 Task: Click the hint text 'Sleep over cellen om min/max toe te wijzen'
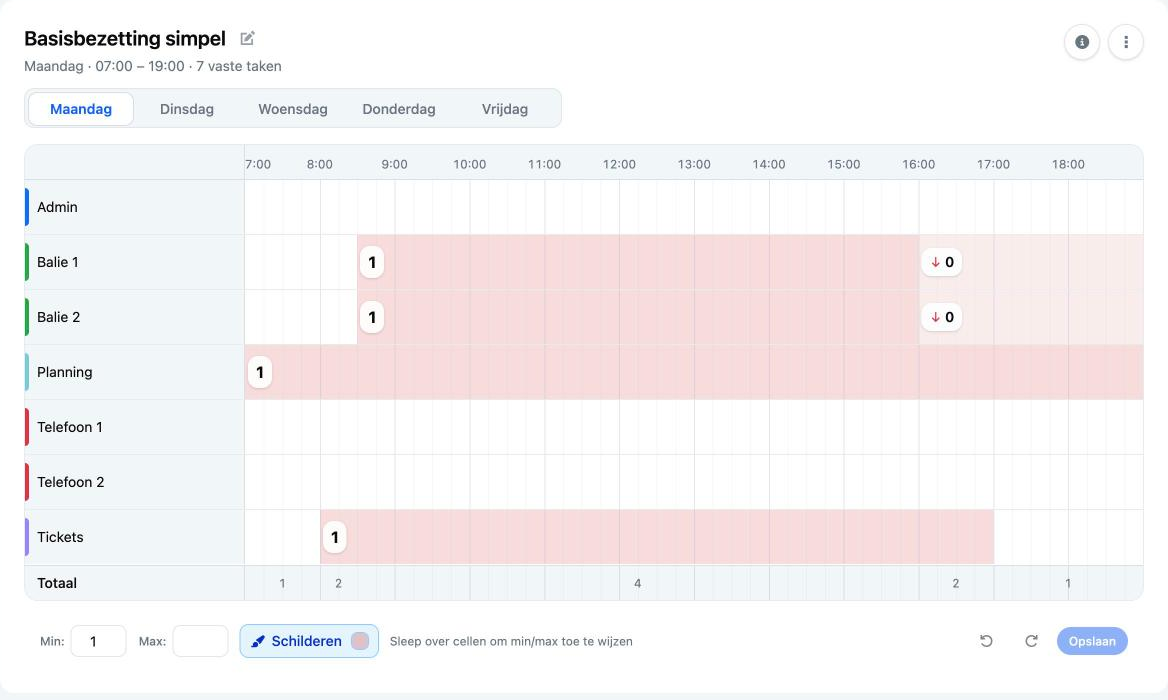tap(511, 641)
